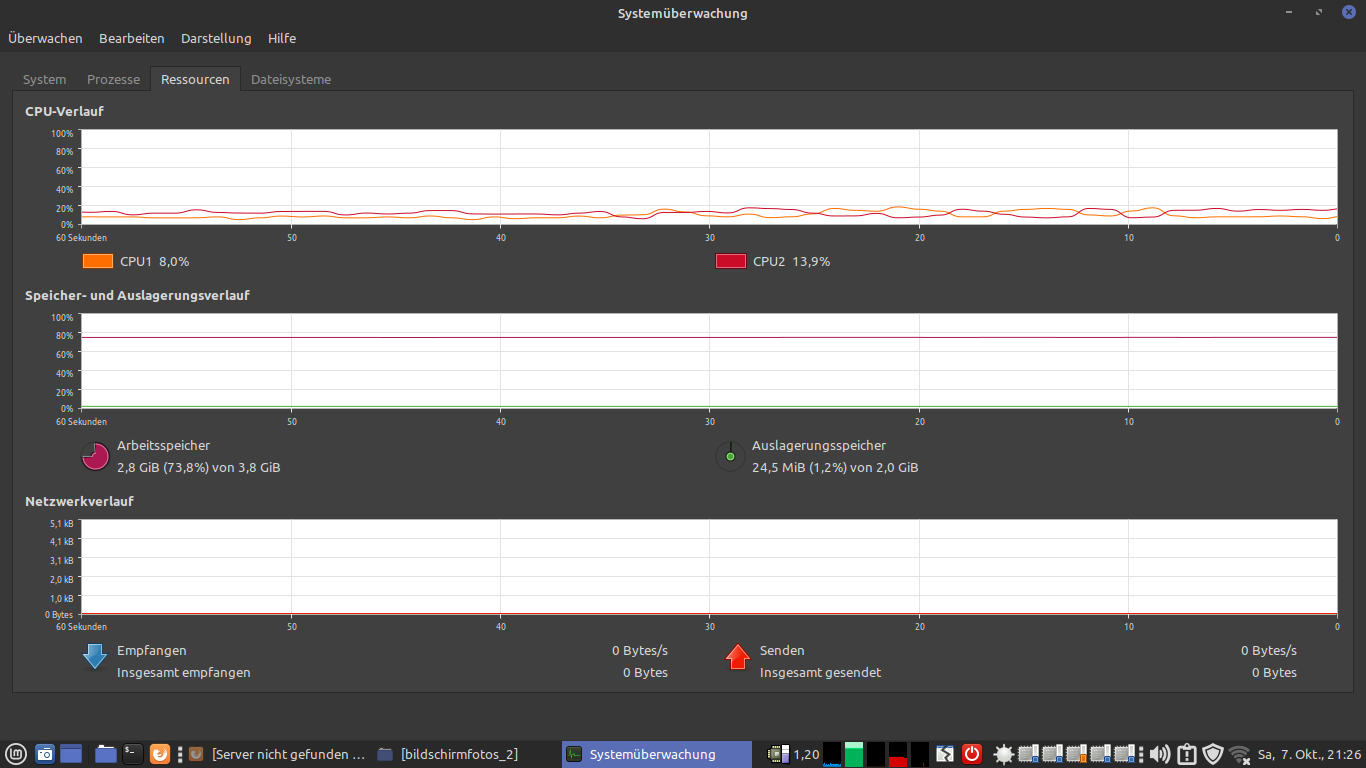Minimize the Systemüberwachung window
Viewport: 1366px width, 768px height.
(x=1291, y=13)
